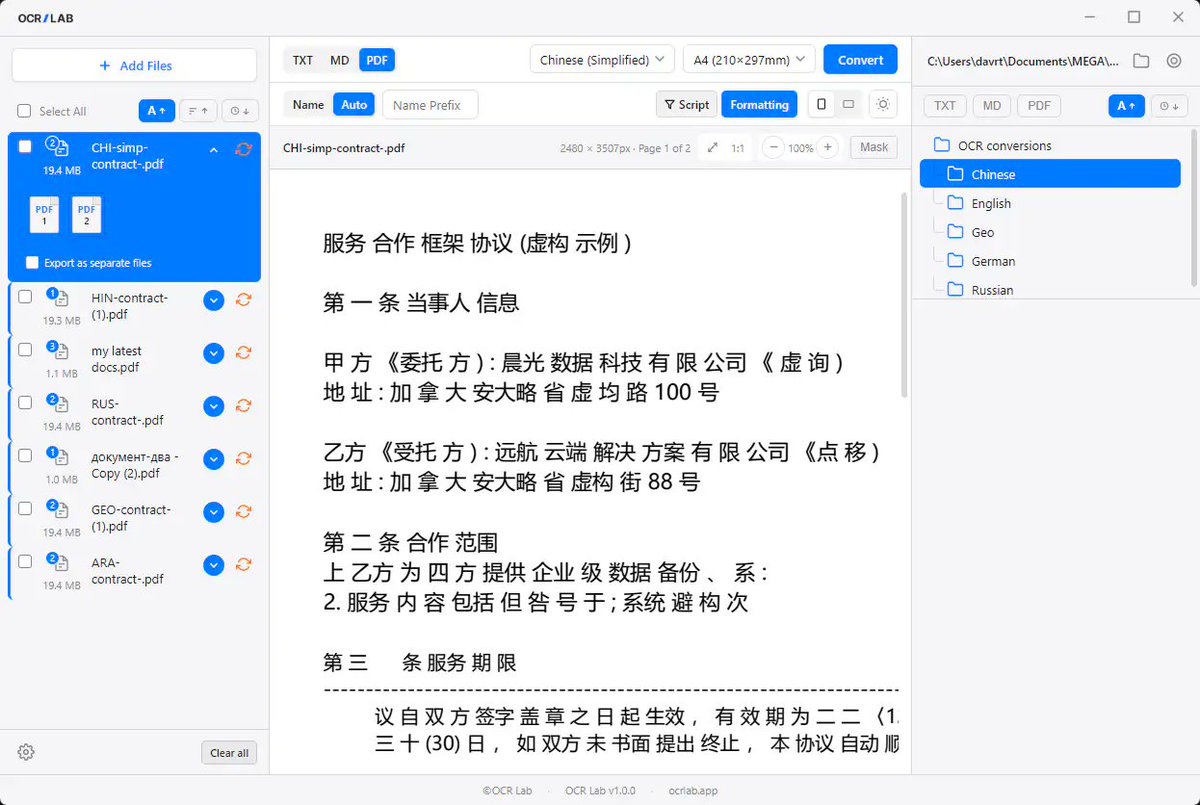This screenshot has height=805, width=1200.
Task: Refresh conversion of документ-два - Copy (2).pdf
Action: tap(243, 458)
